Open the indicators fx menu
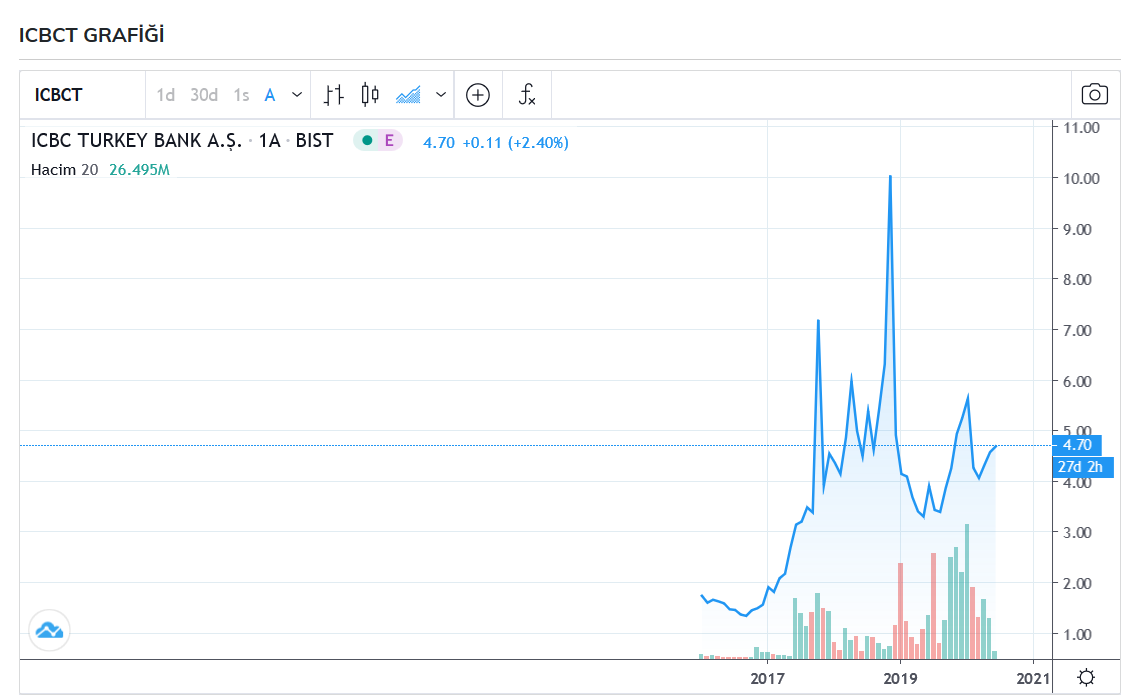The image size is (1139, 695). pos(527,95)
